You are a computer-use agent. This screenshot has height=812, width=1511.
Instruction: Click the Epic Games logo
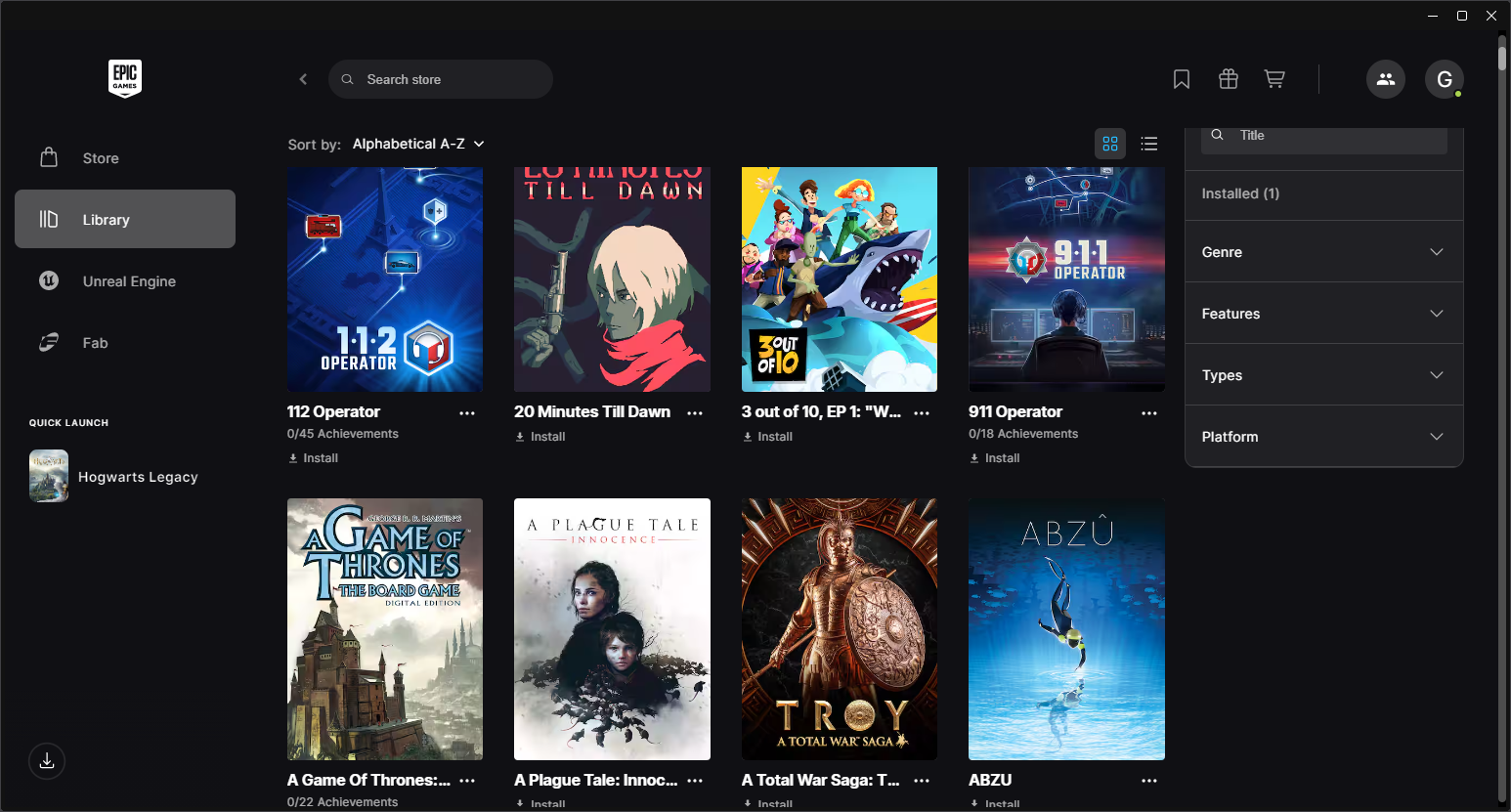pyautogui.click(x=125, y=79)
